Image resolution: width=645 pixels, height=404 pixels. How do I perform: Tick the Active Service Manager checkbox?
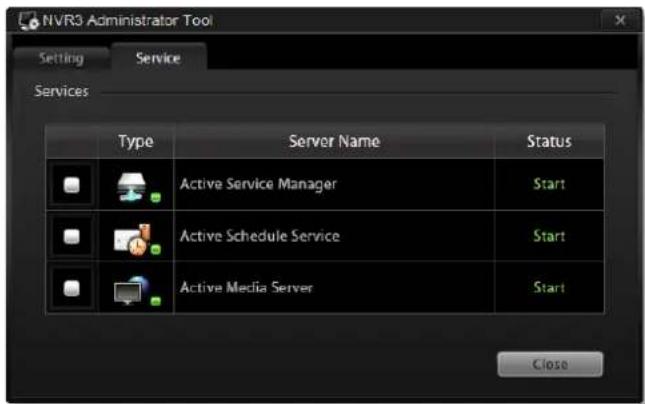click(x=72, y=185)
